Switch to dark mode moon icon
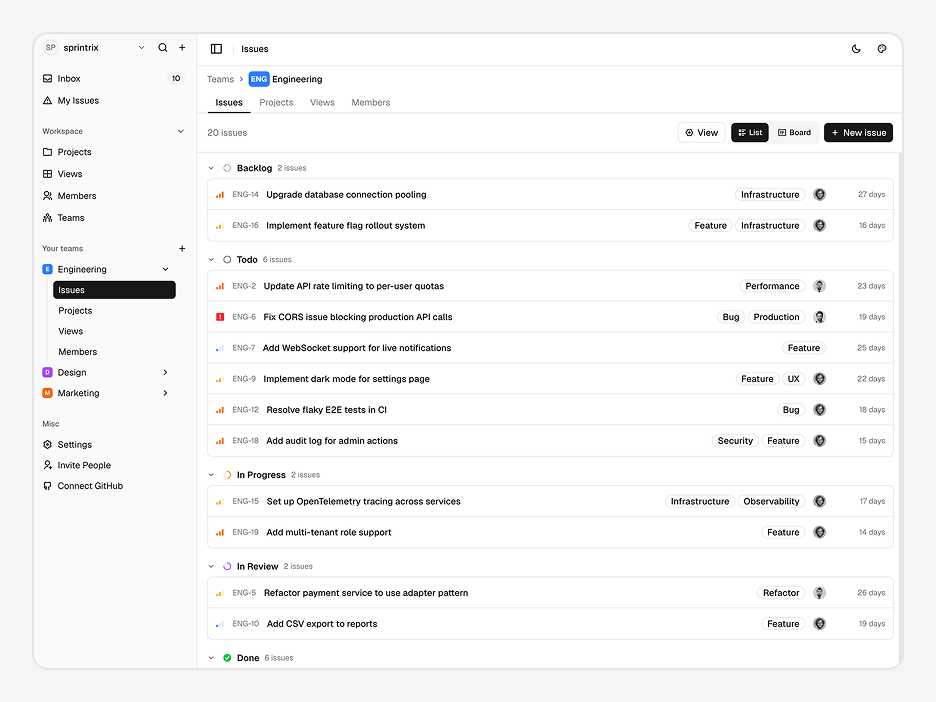This screenshot has width=936, height=702. (856, 49)
